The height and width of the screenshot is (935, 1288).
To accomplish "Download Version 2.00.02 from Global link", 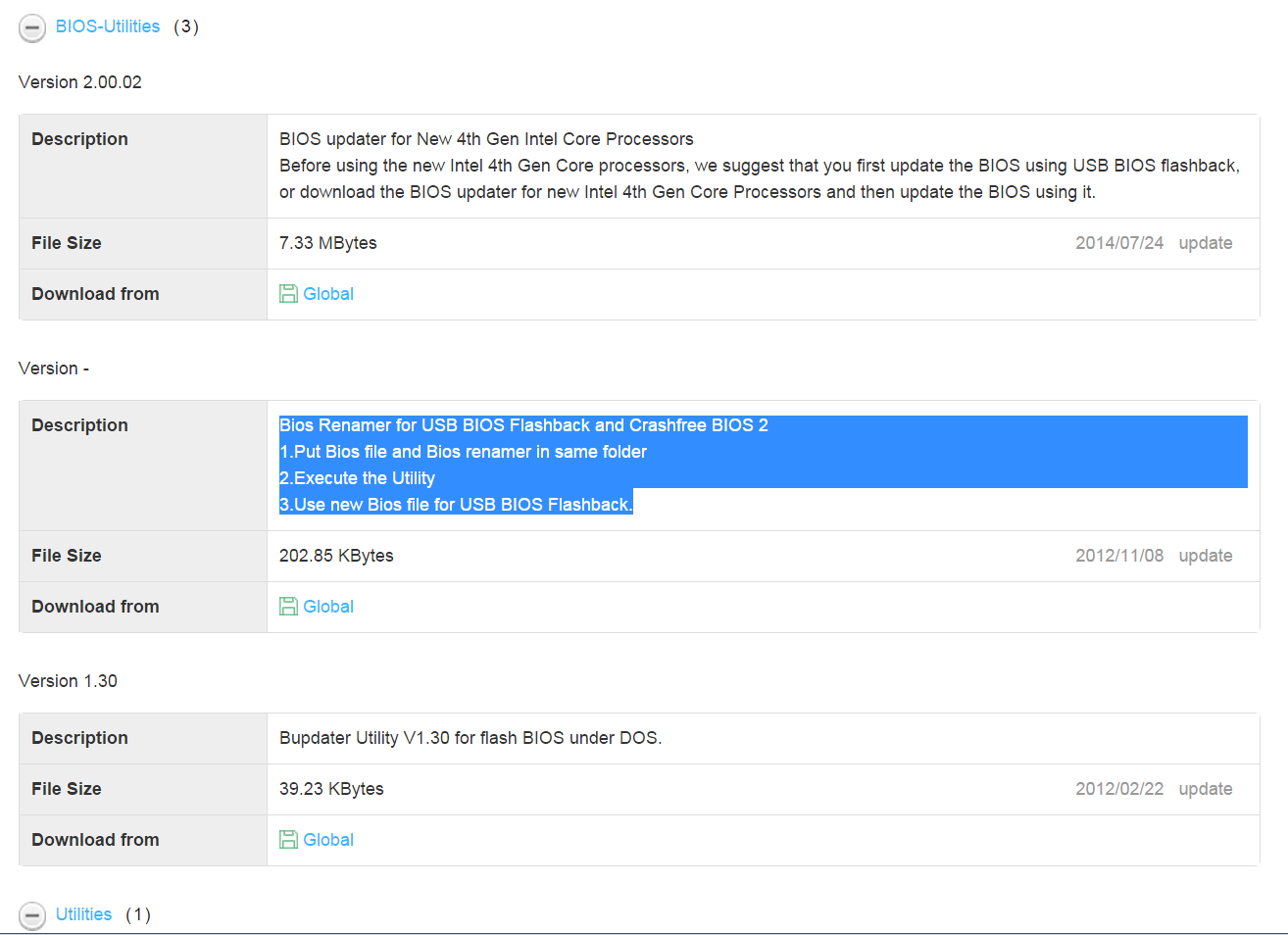I will (x=328, y=294).
